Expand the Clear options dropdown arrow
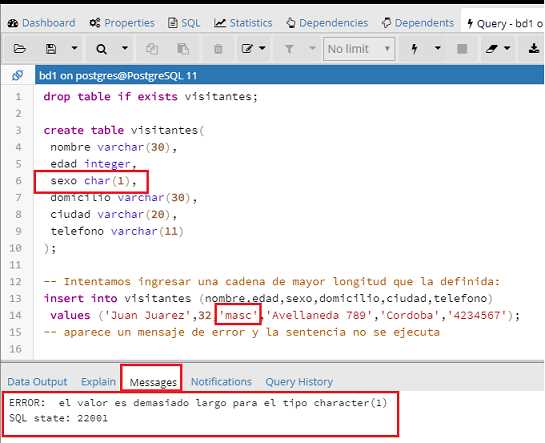Image resolution: width=545 pixels, height=443 pixels. pyautogui.click(x=507, y=48)
